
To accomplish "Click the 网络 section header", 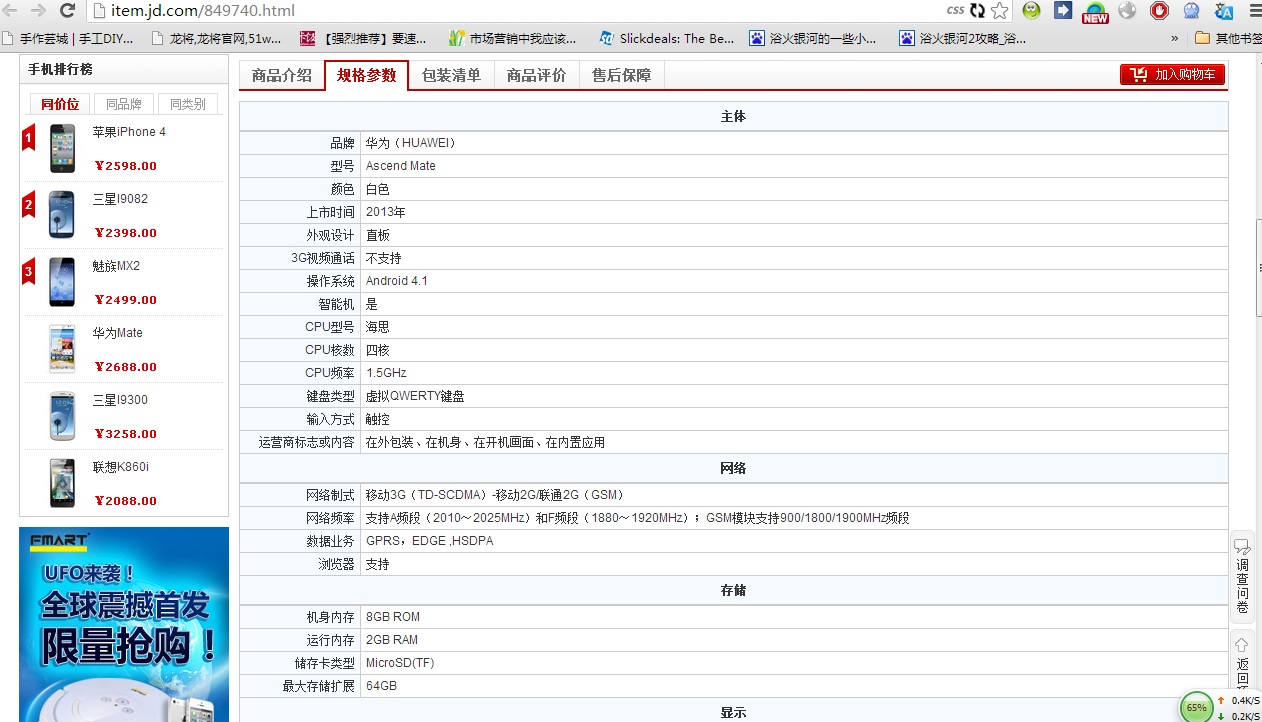I will click(733, 468).
